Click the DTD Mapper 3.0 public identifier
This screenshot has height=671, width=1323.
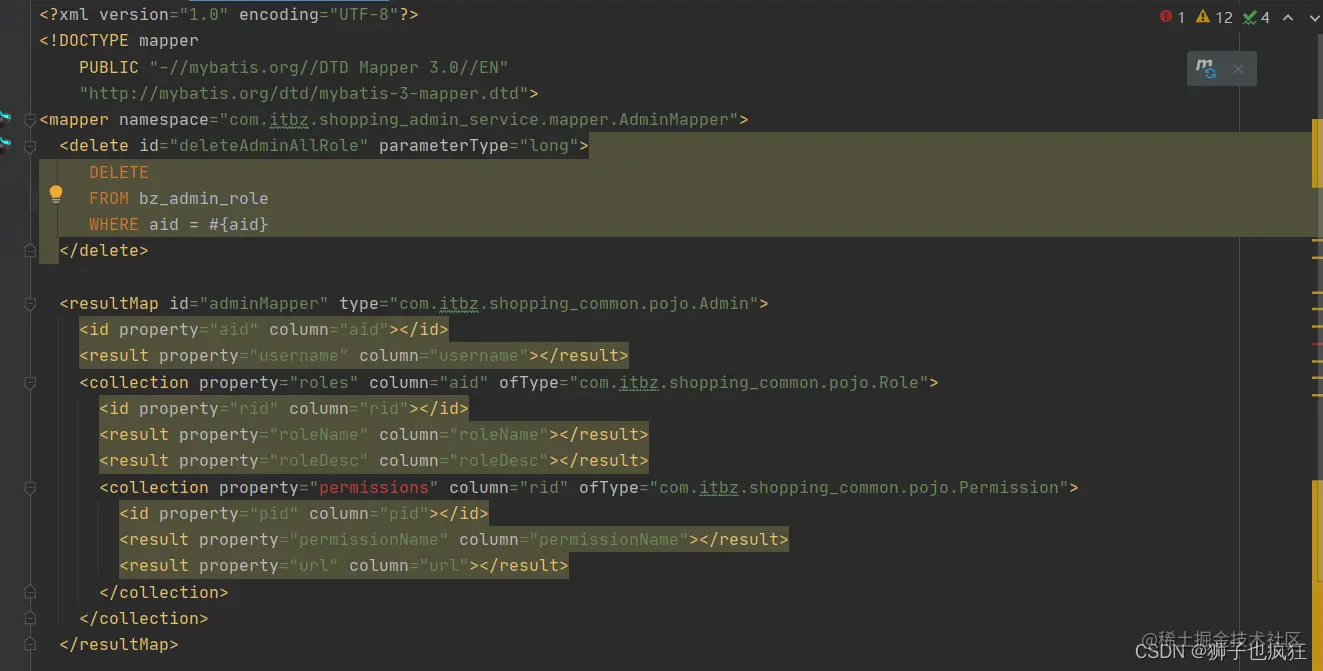tap(329, 68)
